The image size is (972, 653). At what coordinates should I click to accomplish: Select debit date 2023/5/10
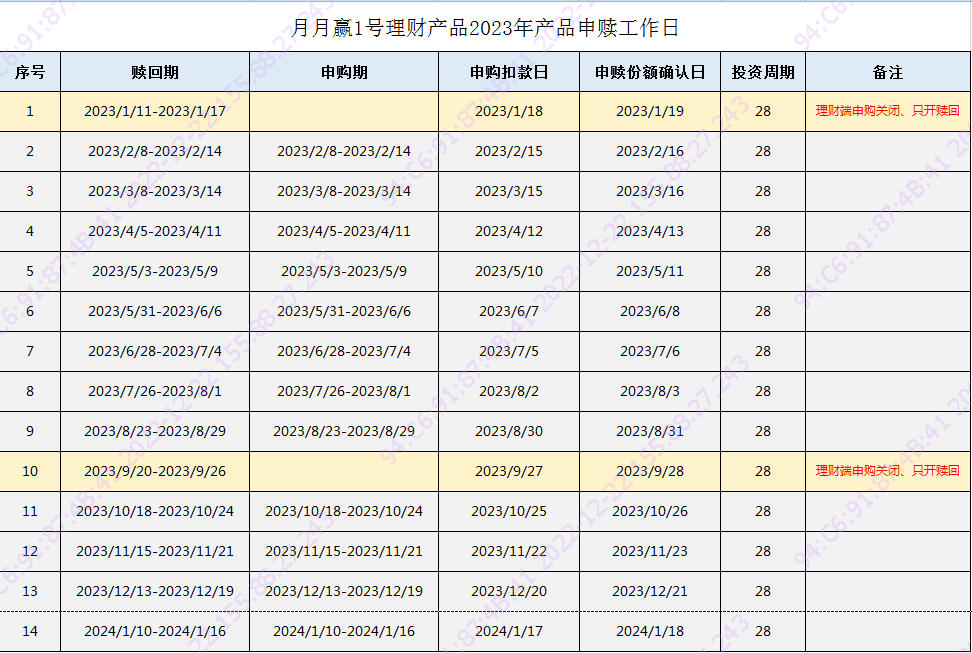point(509,272)
